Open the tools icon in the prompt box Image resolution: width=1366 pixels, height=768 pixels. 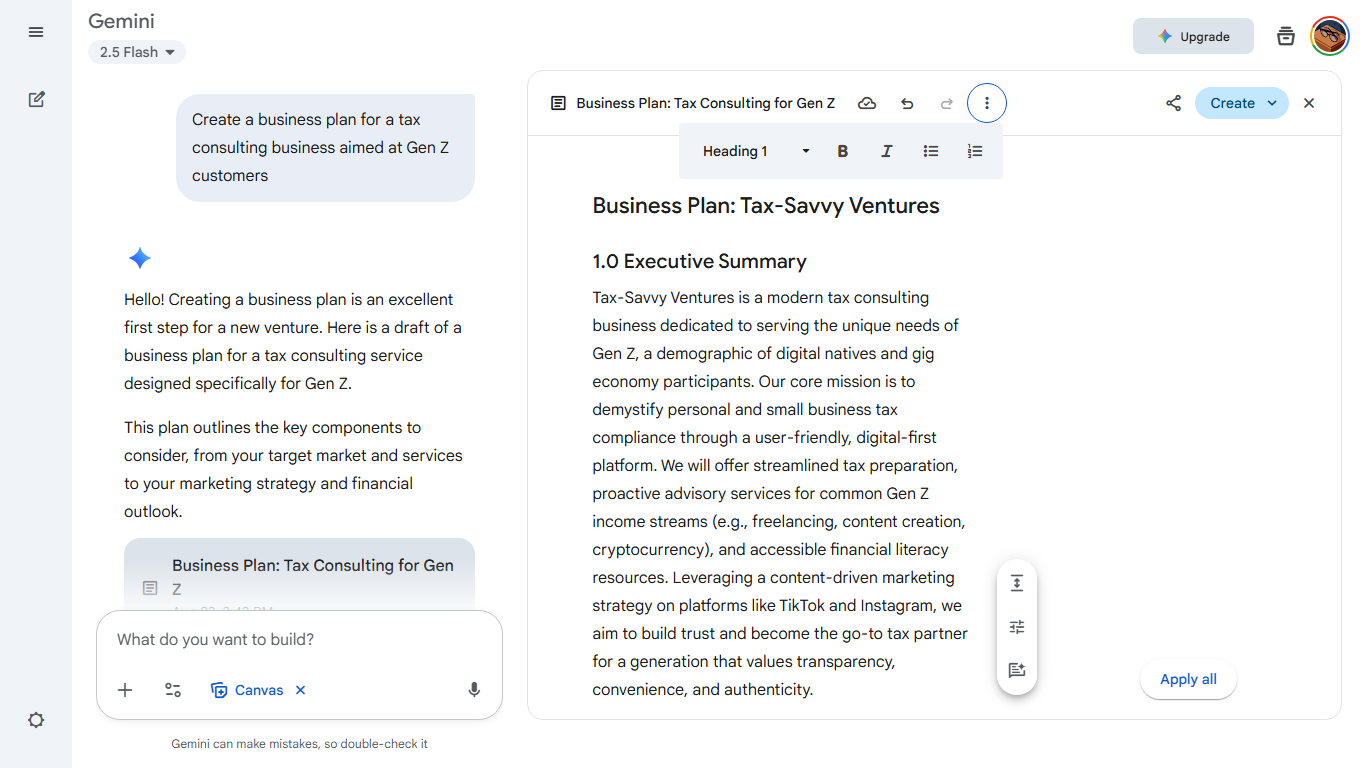(x=173, y=690)
